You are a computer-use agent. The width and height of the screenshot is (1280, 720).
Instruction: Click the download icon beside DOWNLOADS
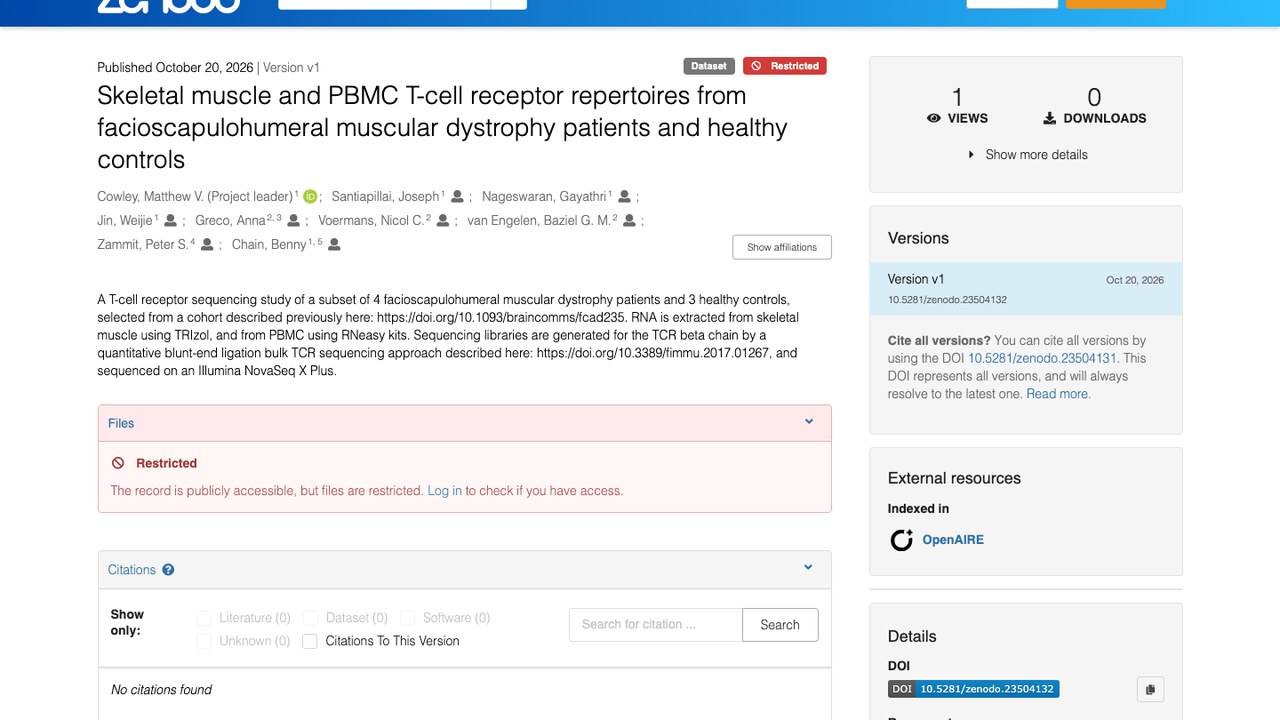click(1049, 118)
